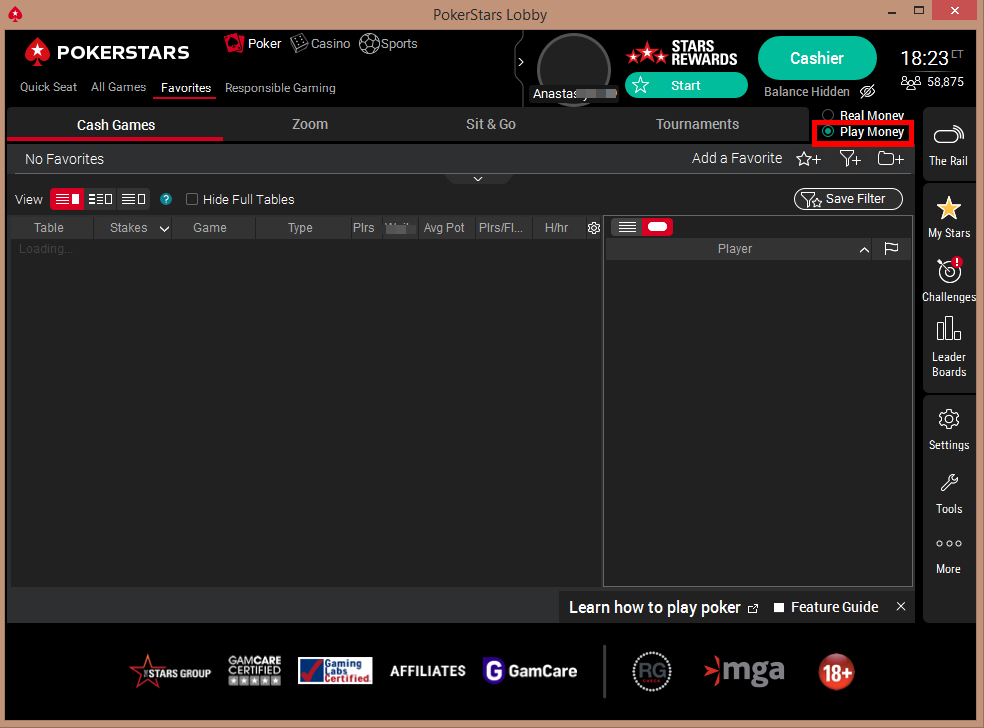The height and width of the screenshot is (728, 984).
Task: Open the Favorites menu item
Action: click(x=186, y=88)
